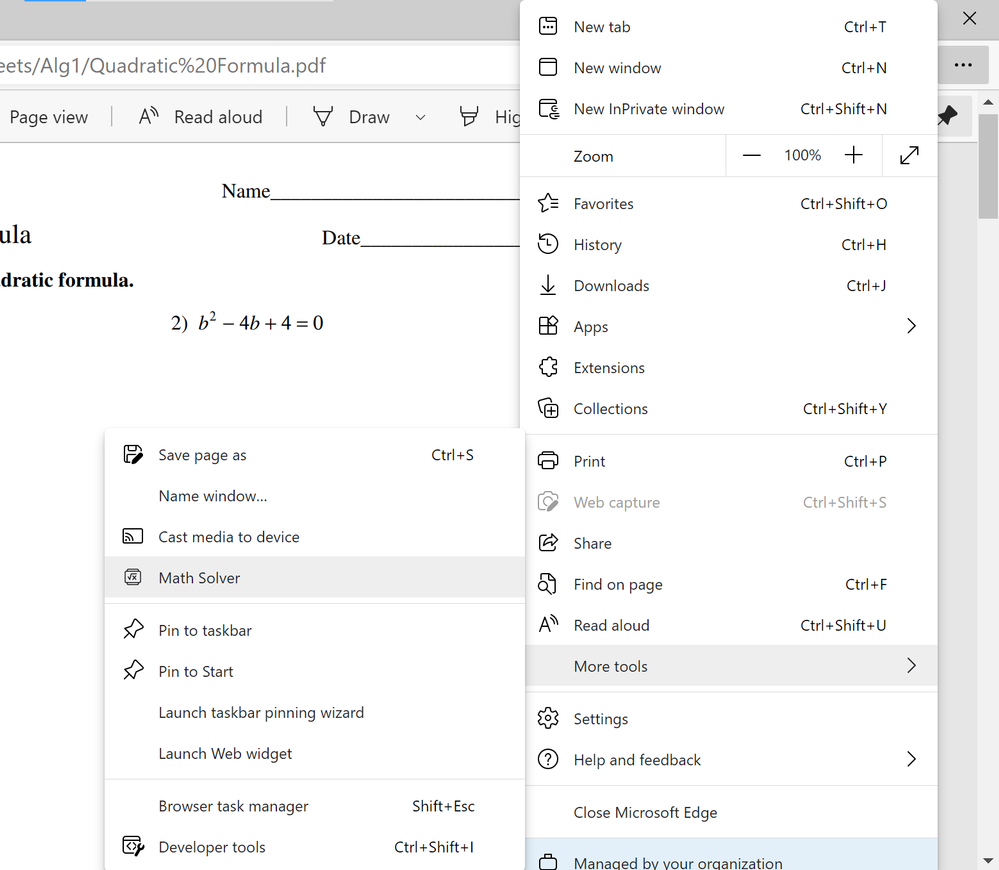Select Pin to taskbar
Image resolution: width=999 pixels, height=870 pixels.
(x=205, y=630)
